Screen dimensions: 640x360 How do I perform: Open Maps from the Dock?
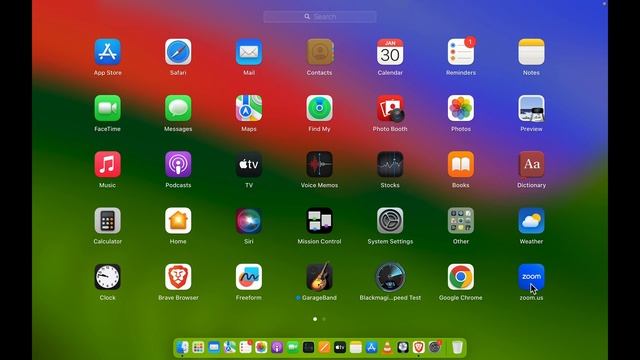point(230,347)
